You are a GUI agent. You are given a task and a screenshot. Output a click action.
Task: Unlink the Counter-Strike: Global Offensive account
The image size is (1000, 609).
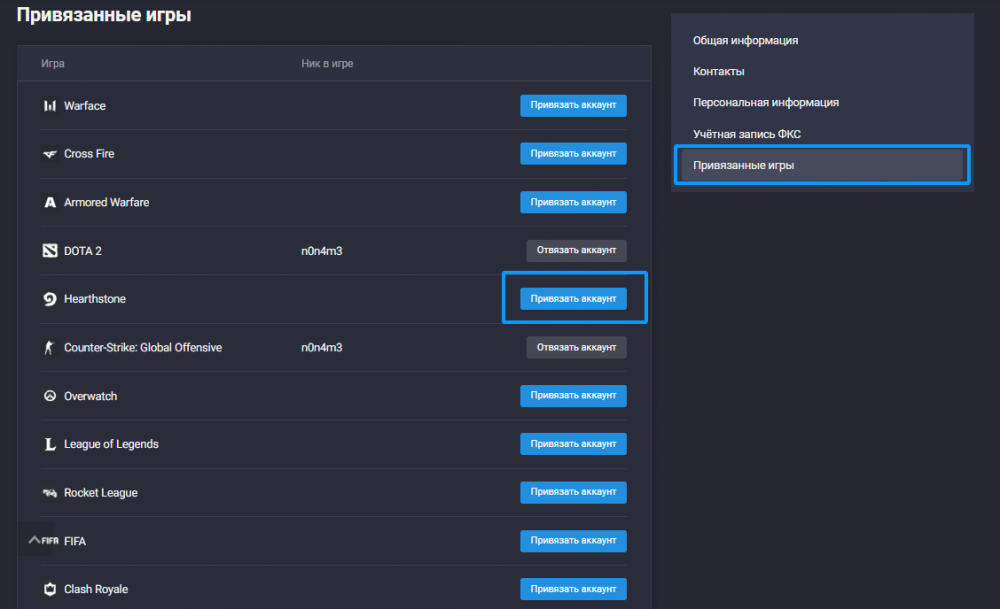[577, 348]
